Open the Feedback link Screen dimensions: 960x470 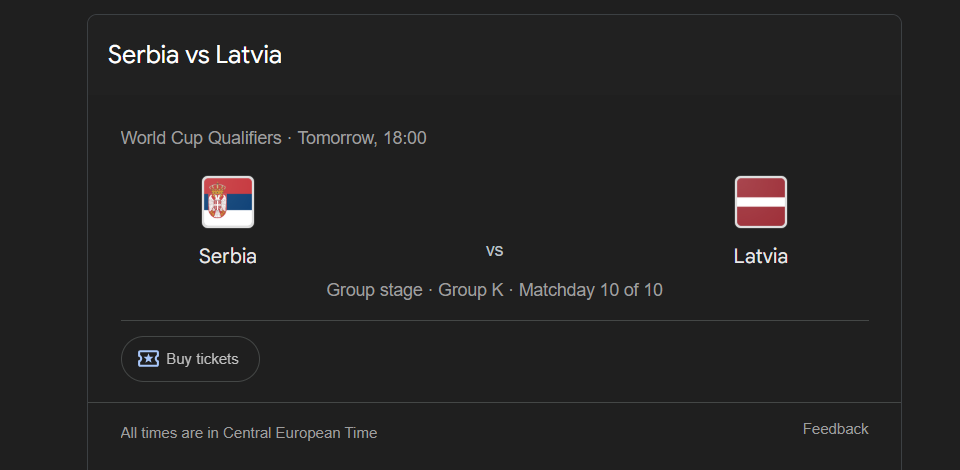pos(835,429)
